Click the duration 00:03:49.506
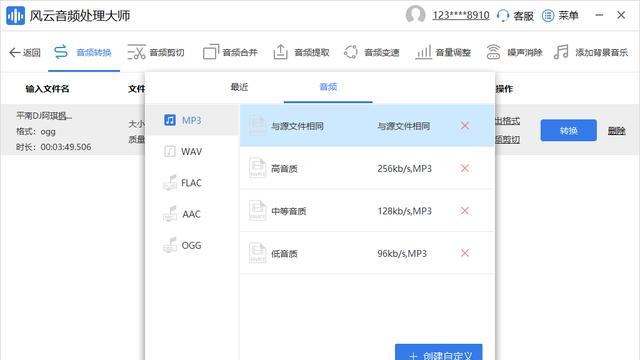 (66, 147)
